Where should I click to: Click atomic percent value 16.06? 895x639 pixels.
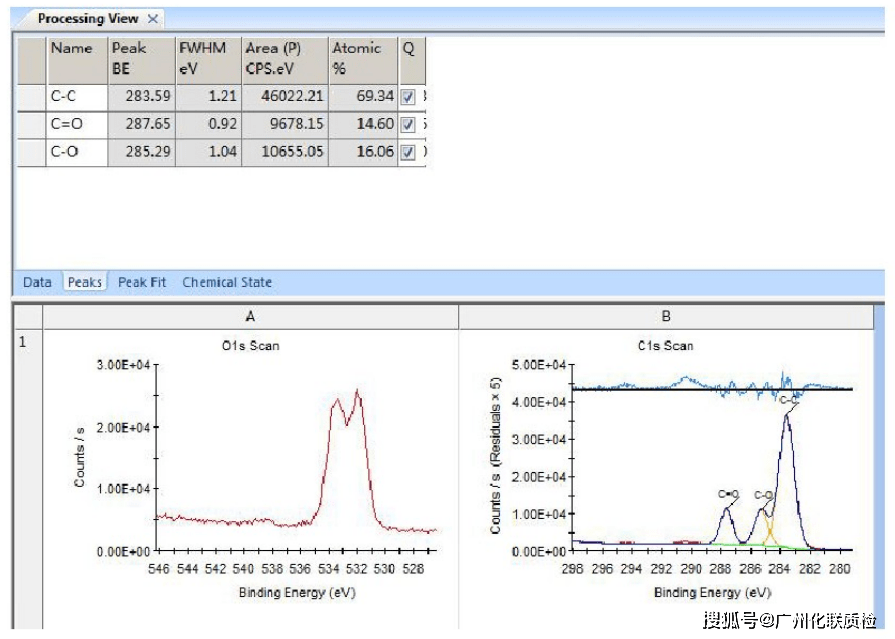coord(363,152)
